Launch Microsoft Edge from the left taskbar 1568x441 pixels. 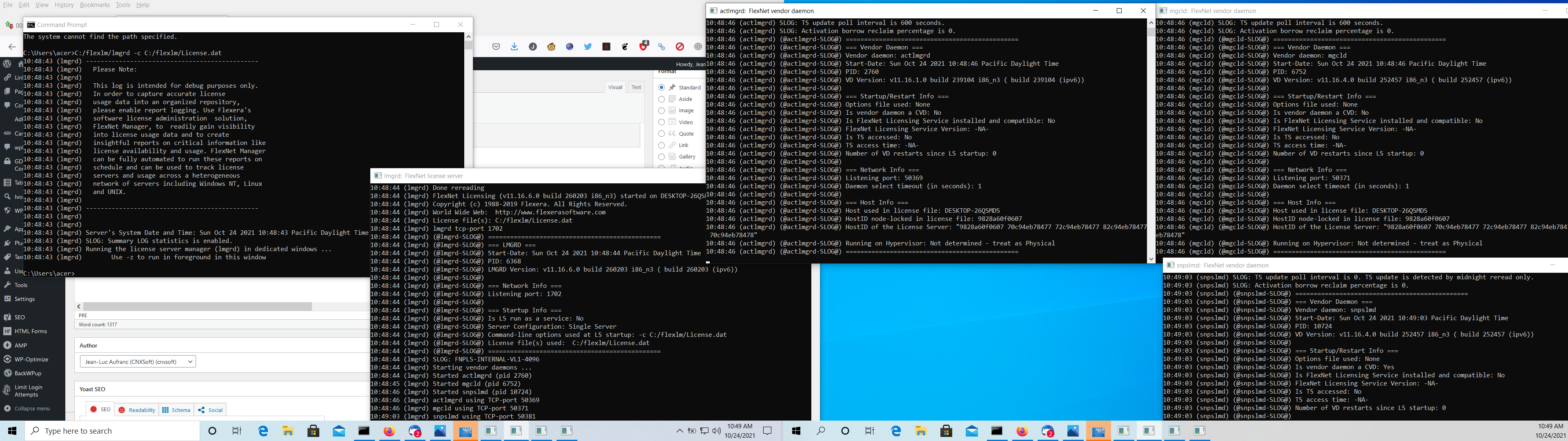(263, 431)
